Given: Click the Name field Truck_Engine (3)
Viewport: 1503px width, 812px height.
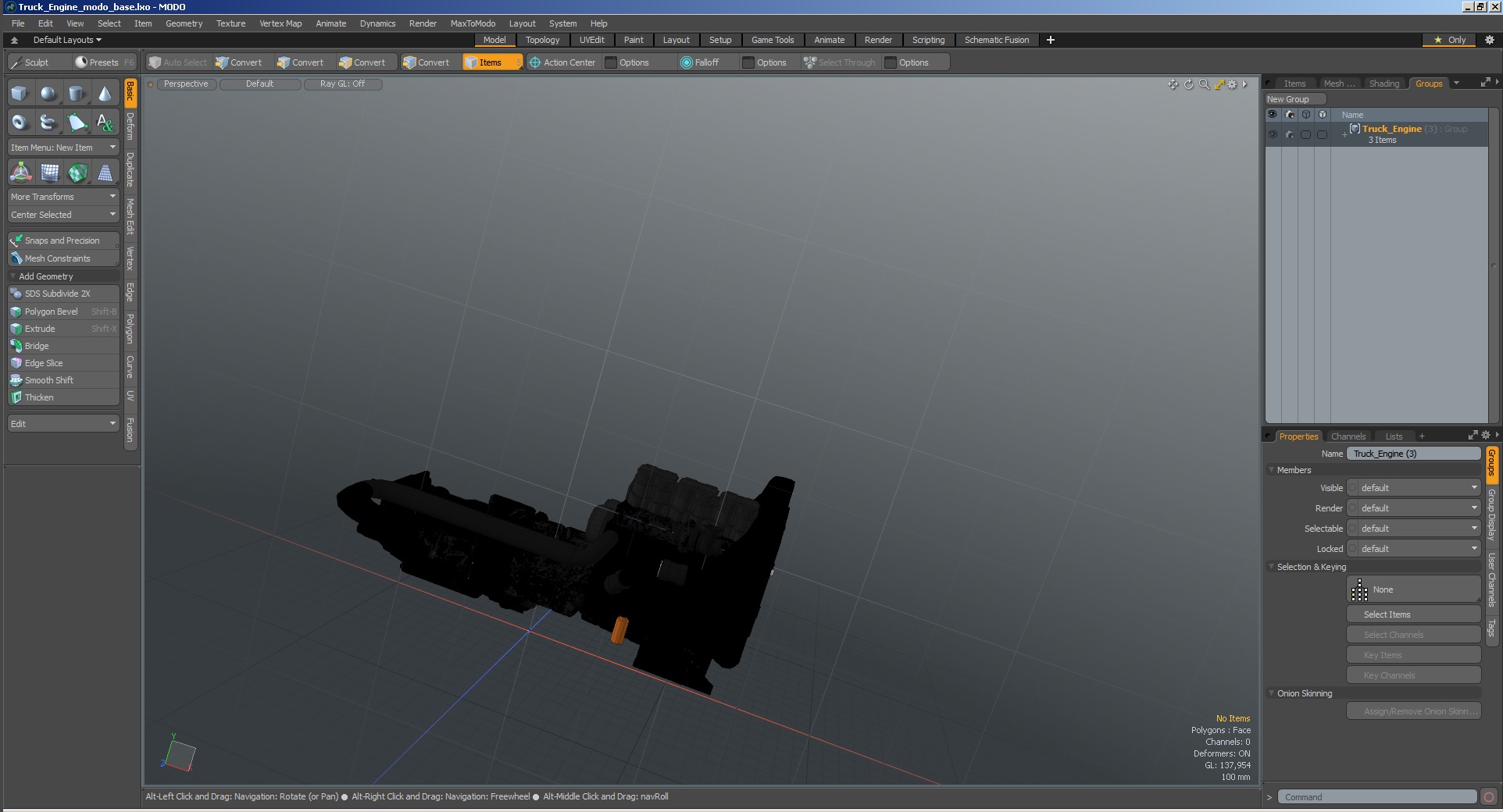Looking at the screenshot, I should click(1413, 454).
